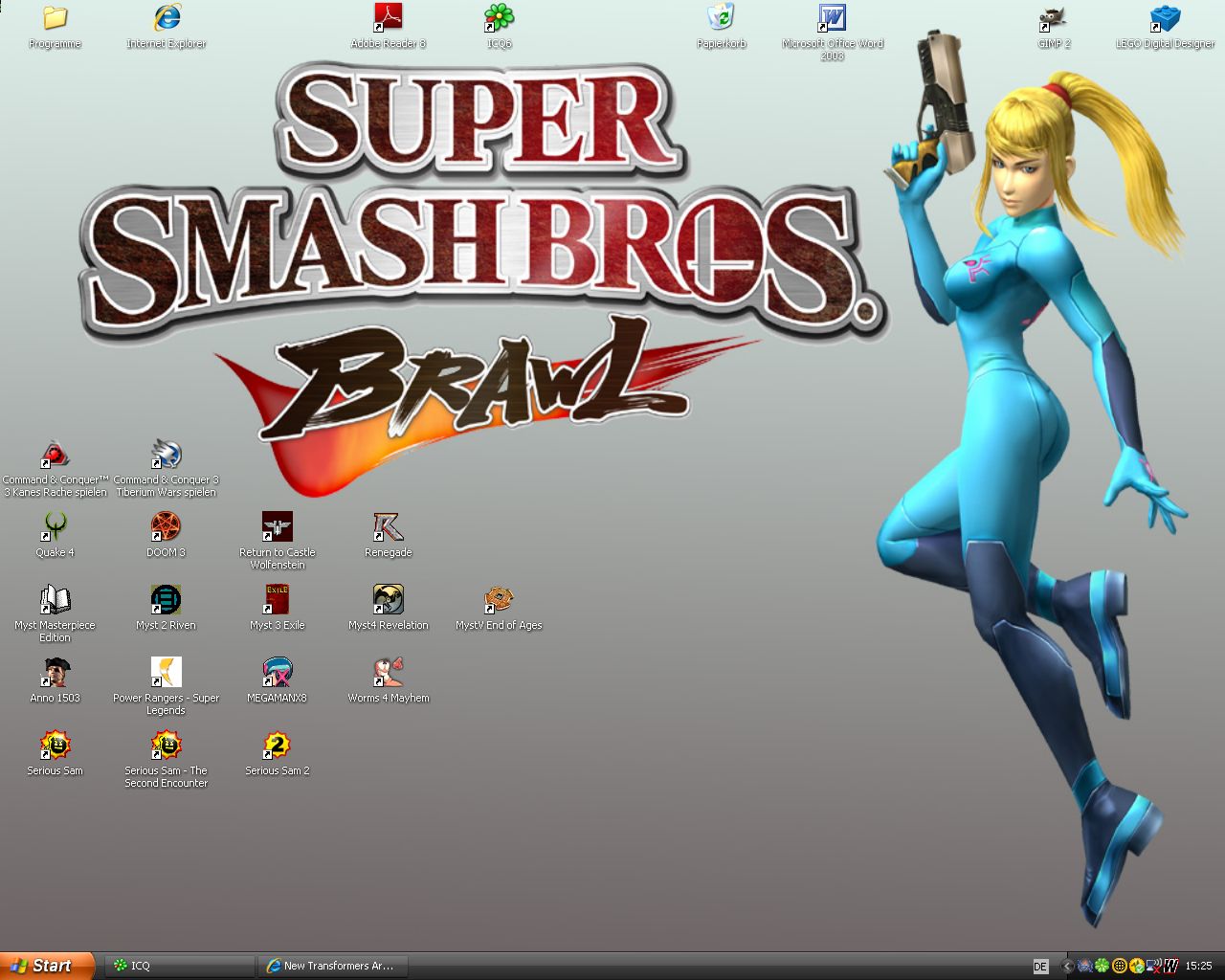1225x980 pixels.
Task: Click the Worms 4 Mayhem shortcut
Action: 388,673
